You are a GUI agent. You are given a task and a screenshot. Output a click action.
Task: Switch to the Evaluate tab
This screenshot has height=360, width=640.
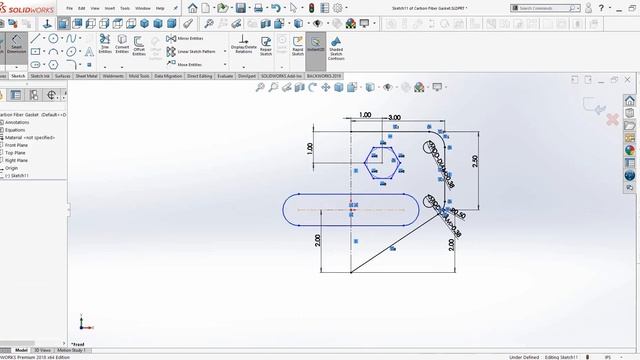click(225, 76)
